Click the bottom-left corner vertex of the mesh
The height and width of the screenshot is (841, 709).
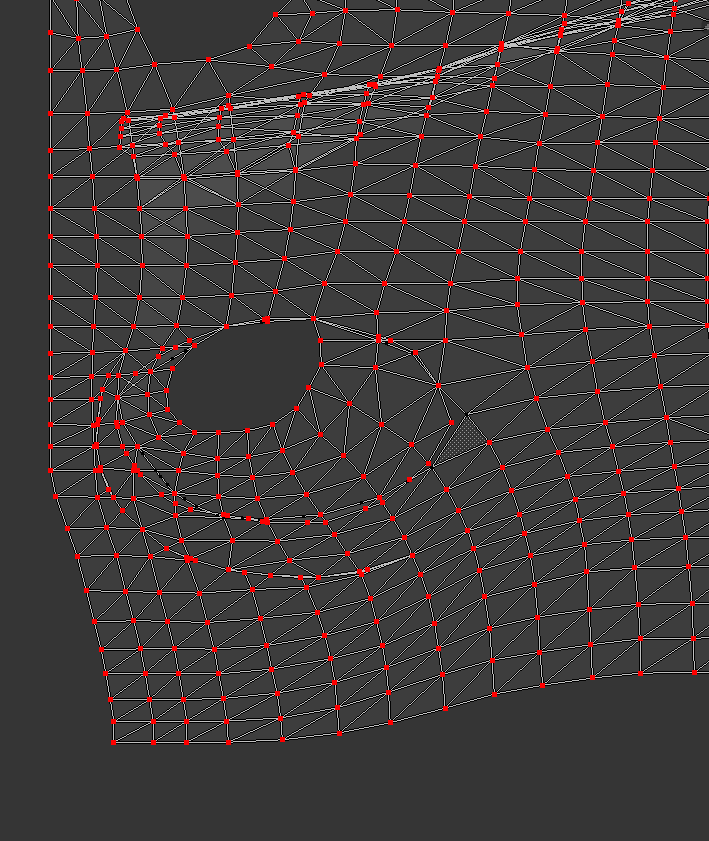pyautogui.click(x=113, y=743)
